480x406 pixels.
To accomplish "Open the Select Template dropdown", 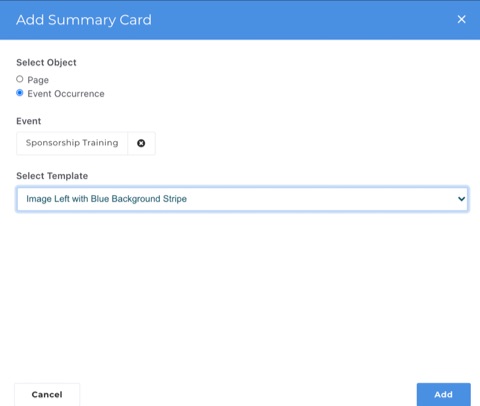I will click(x=242, y=199).
